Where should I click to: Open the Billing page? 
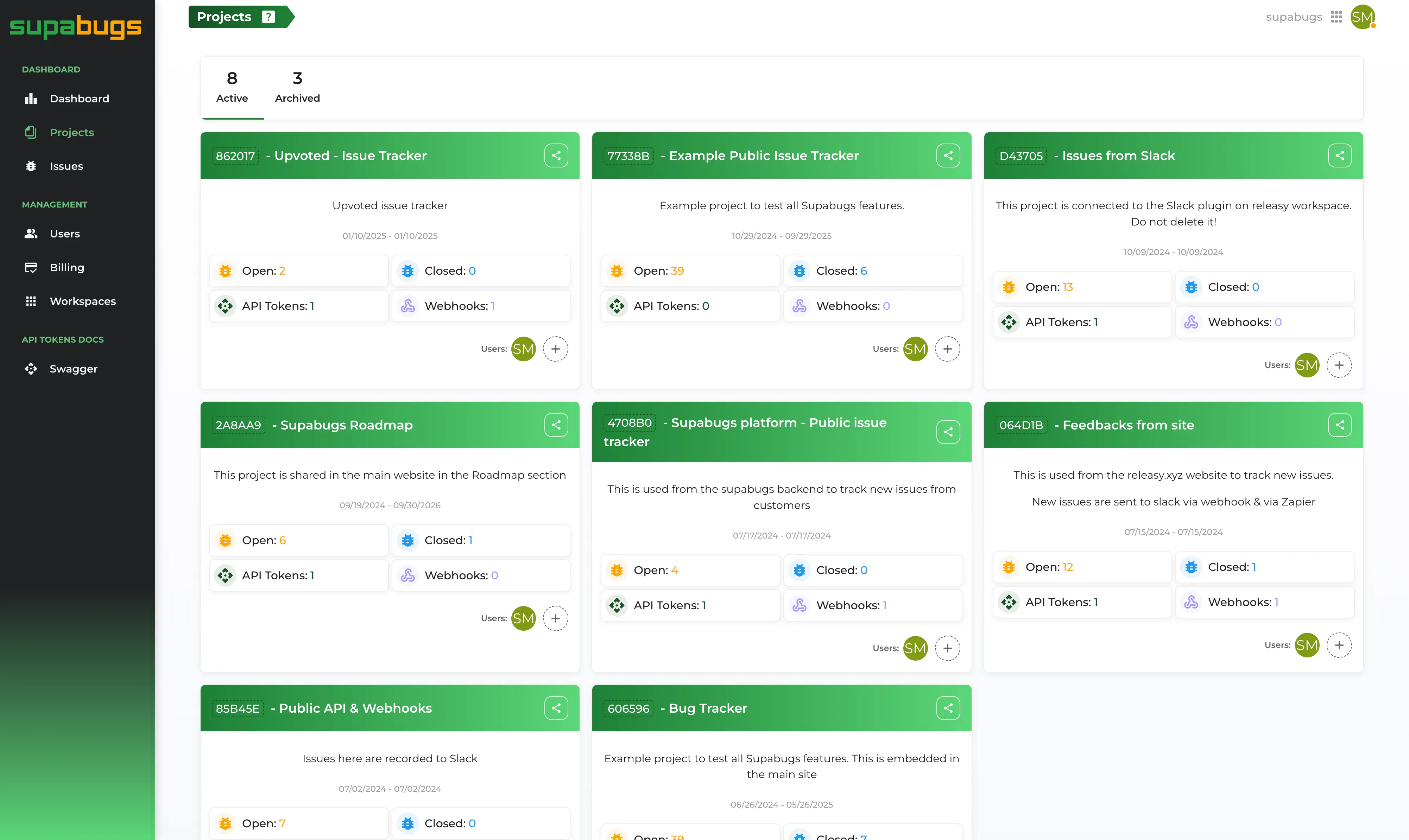point(67,267)
